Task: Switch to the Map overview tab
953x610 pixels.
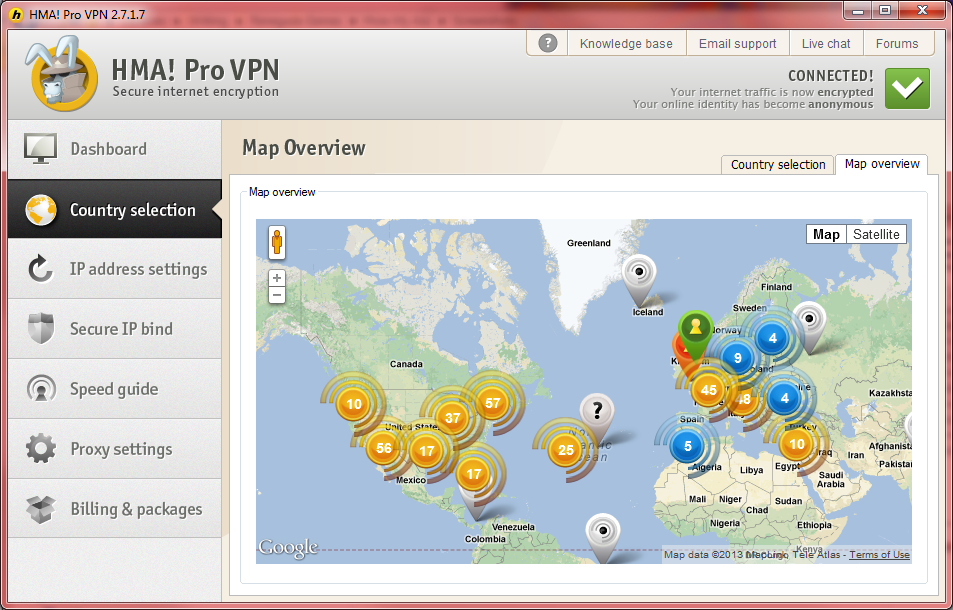Action: point(882,164)
